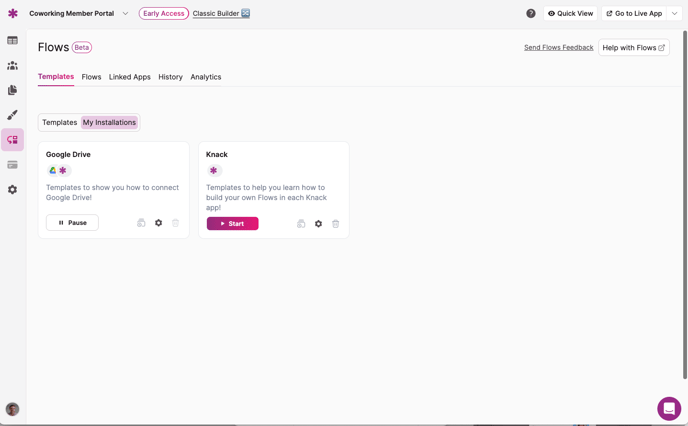The height and width of the screenshot is (426, 688).
Task: Open the Users icon in sidebar
Action: [x=12, y=65]
